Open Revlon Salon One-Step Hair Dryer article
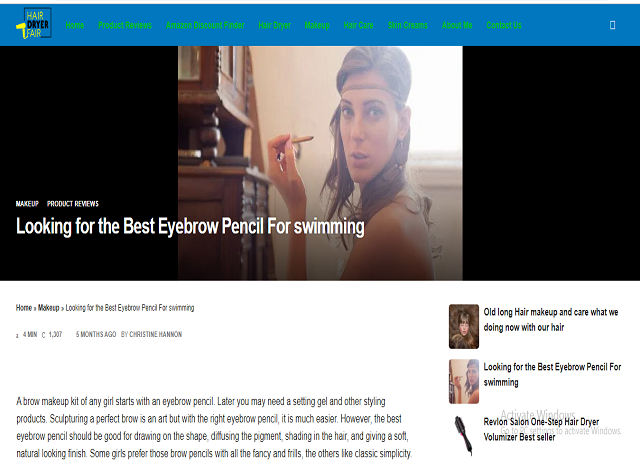The image size is (640, 460). coord(541,429)
